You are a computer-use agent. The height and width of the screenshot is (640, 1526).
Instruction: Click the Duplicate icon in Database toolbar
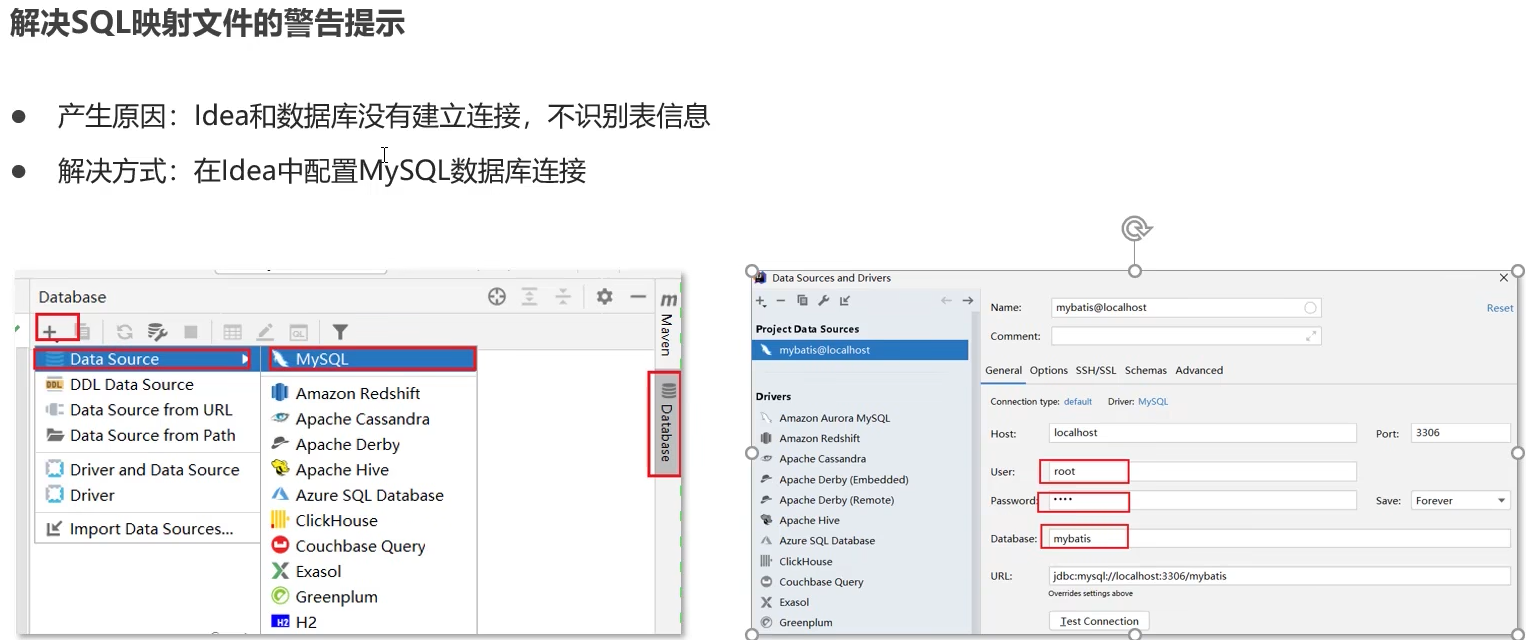click(84, 332)
